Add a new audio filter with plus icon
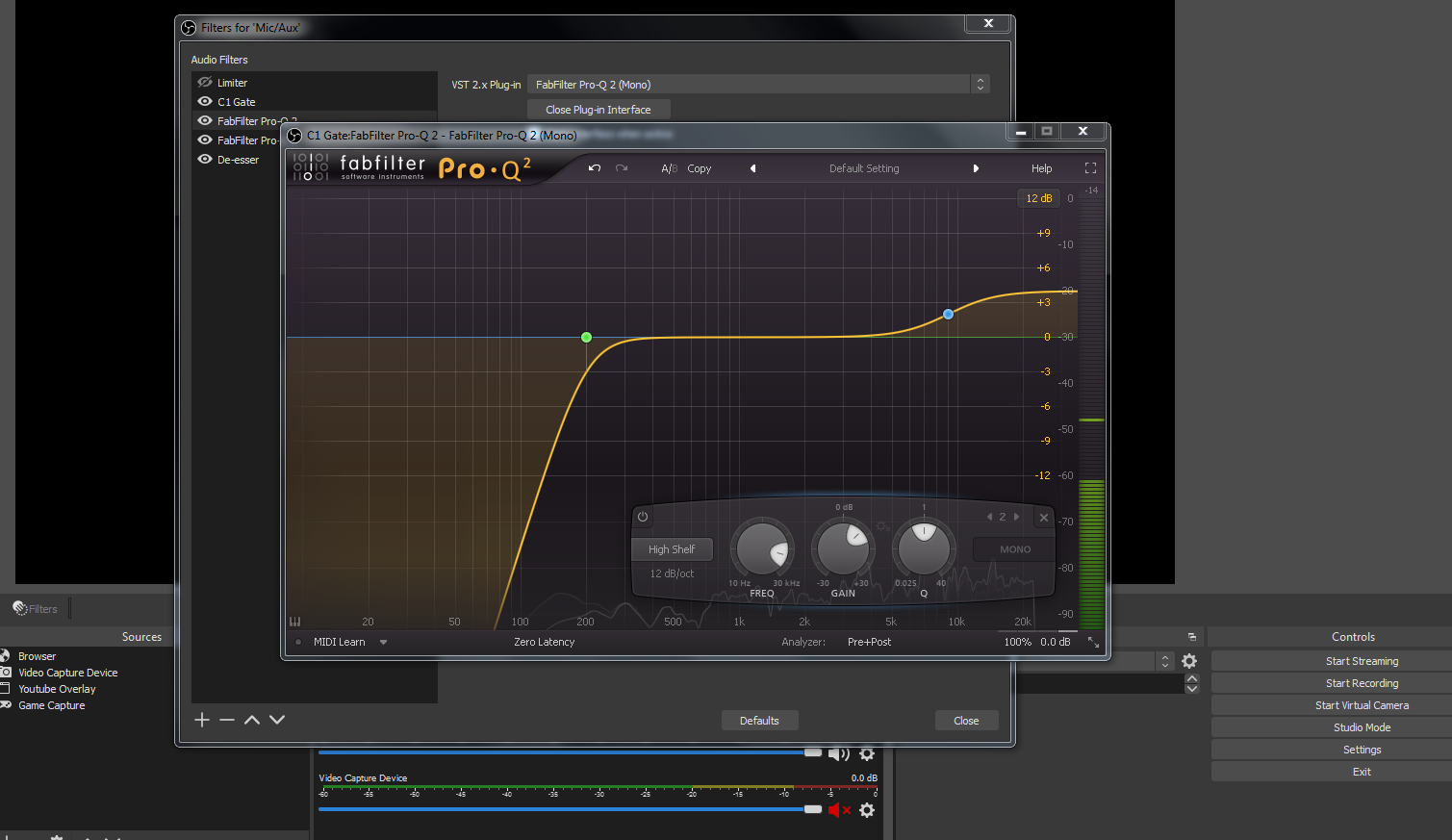 pos(202,720)
